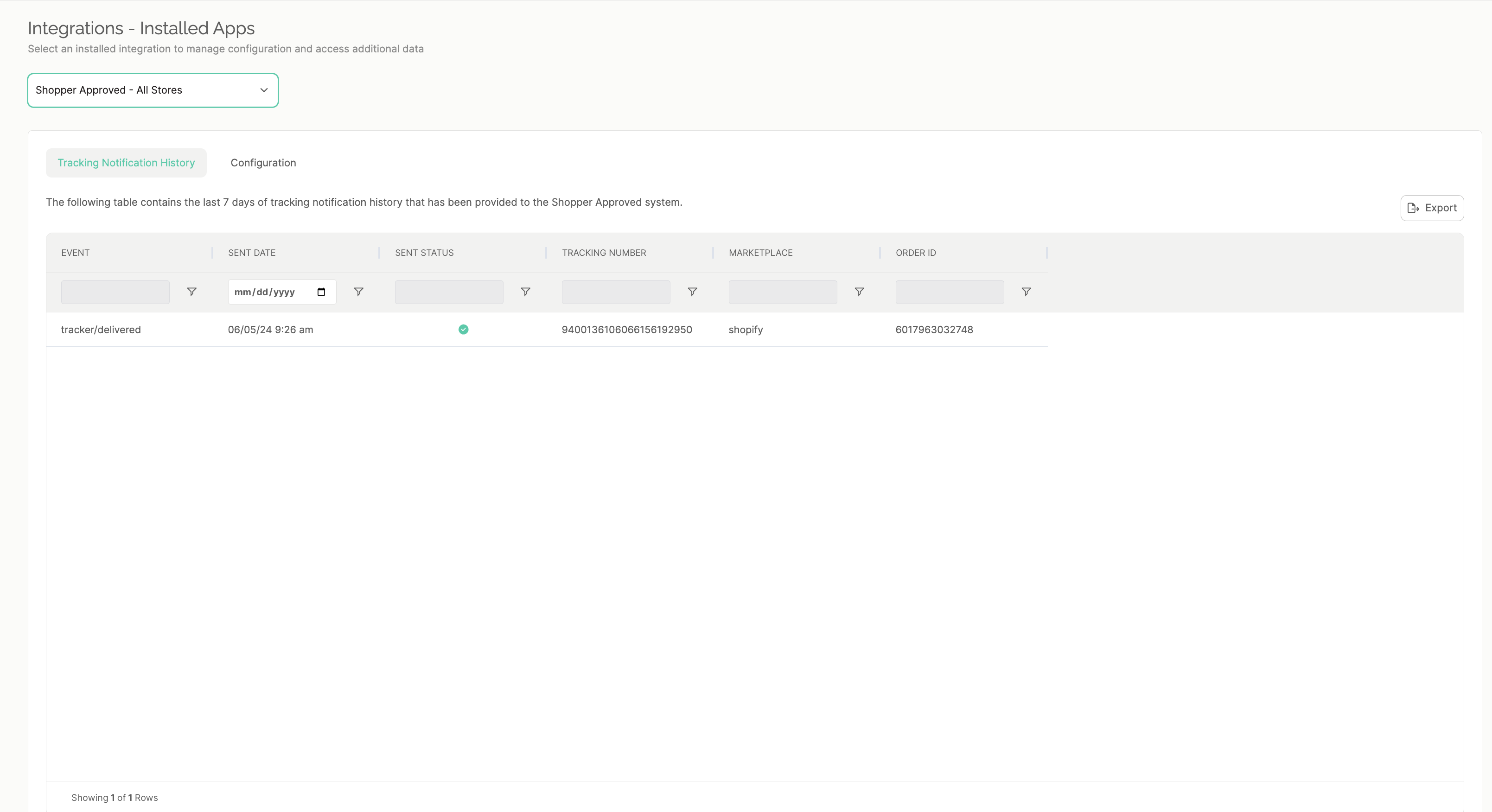
Task: Click the Showing 1 of 1 Rows text
Action: tap(114, 798)
